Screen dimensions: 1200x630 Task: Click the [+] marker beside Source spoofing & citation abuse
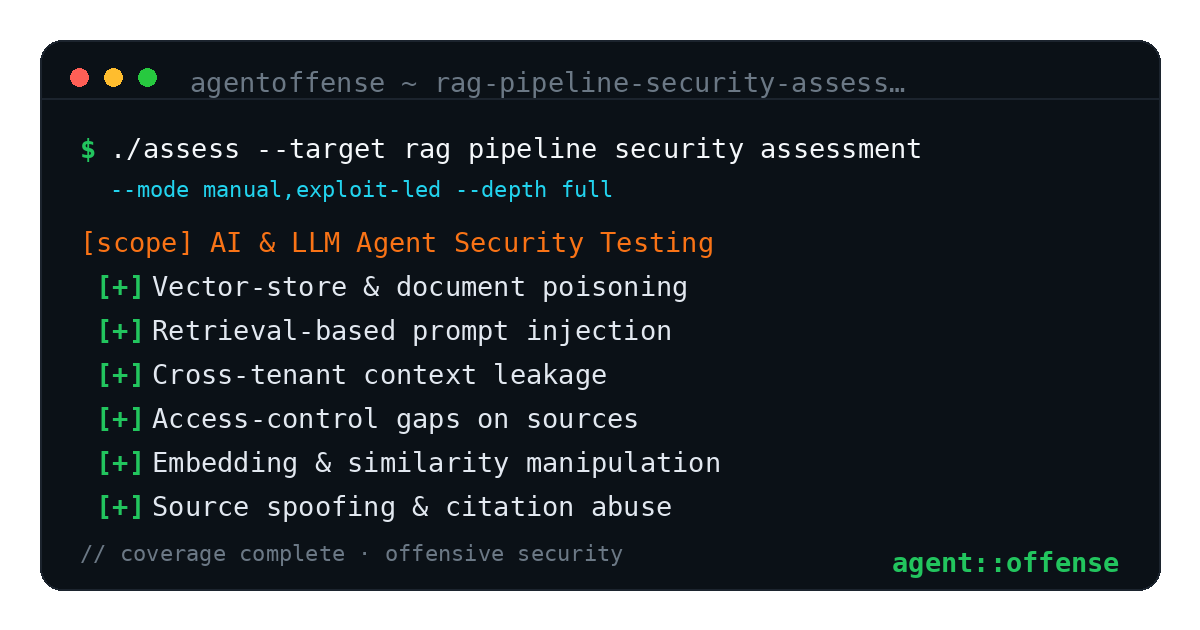point(121,507)
